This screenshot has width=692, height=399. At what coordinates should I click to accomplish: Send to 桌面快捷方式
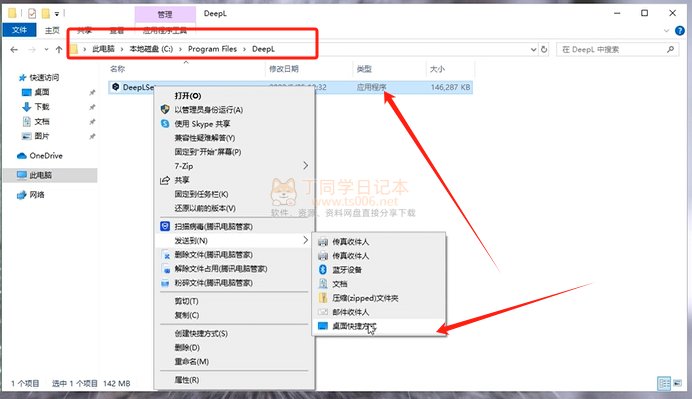click(x=379, y=326)
